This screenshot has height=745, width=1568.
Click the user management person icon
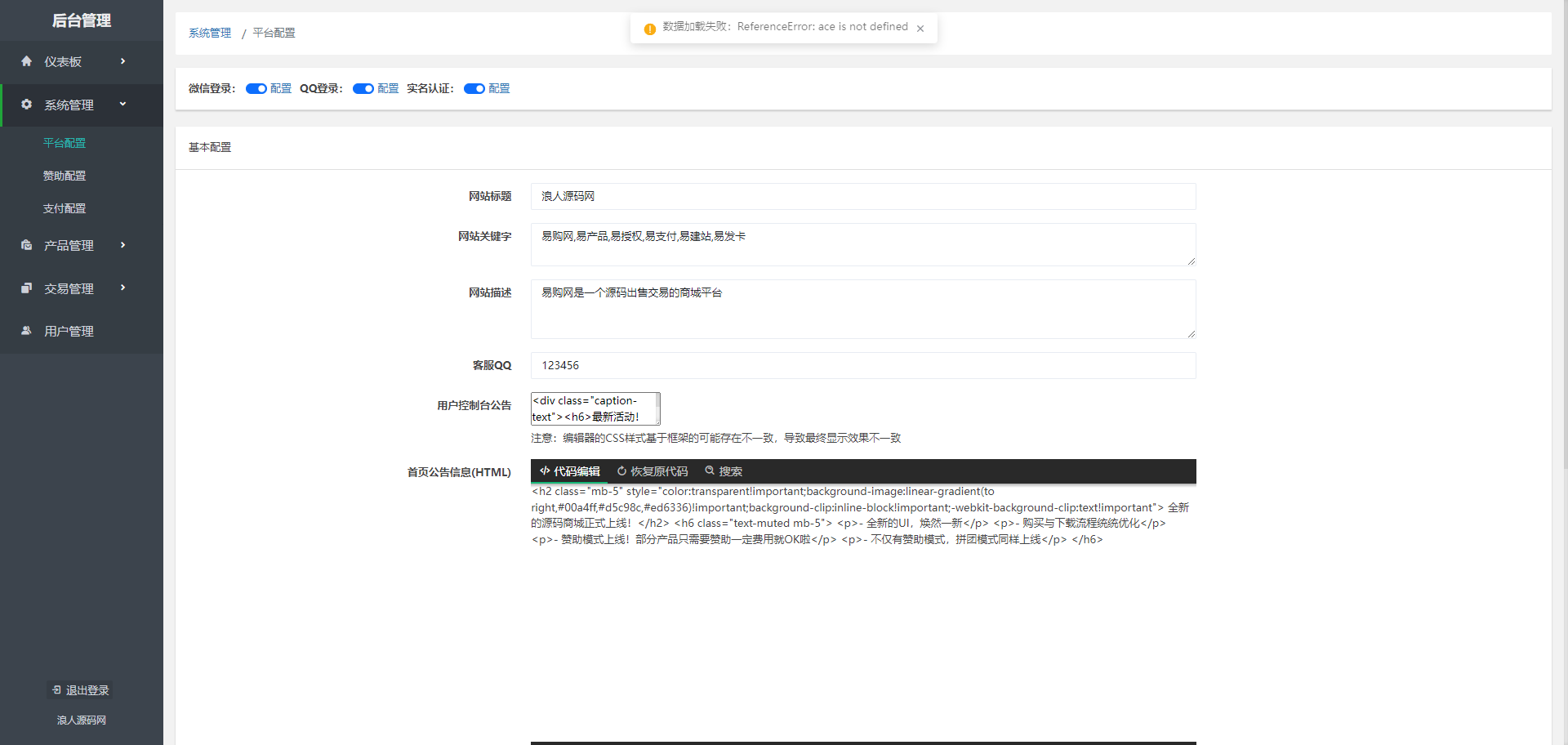[27, 331]
